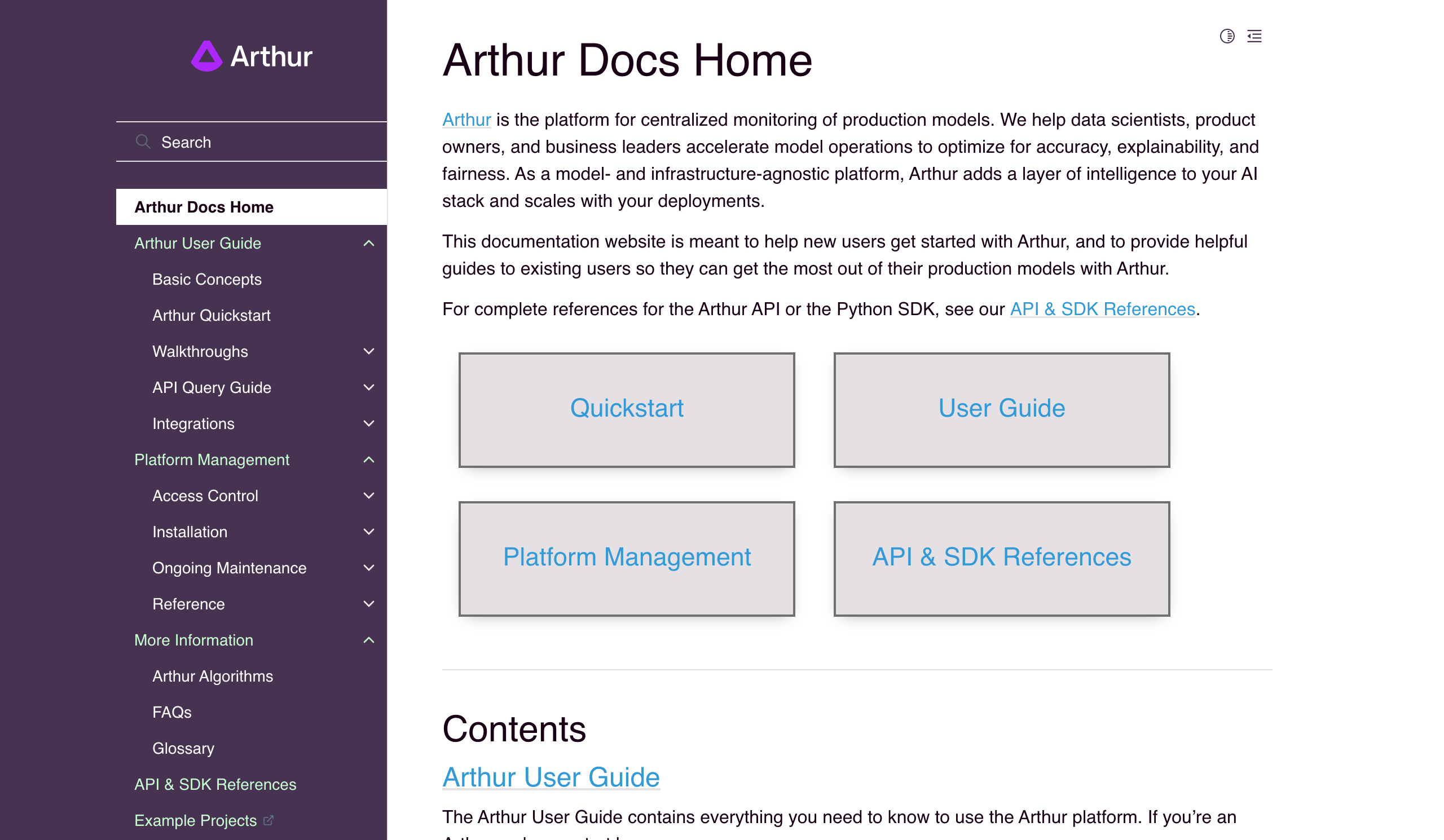This screenshot has height=840, width=1444.
Task: Select Arthur Docs Home in sidebar
Action: pyautogui.click(x=252, y=207)
